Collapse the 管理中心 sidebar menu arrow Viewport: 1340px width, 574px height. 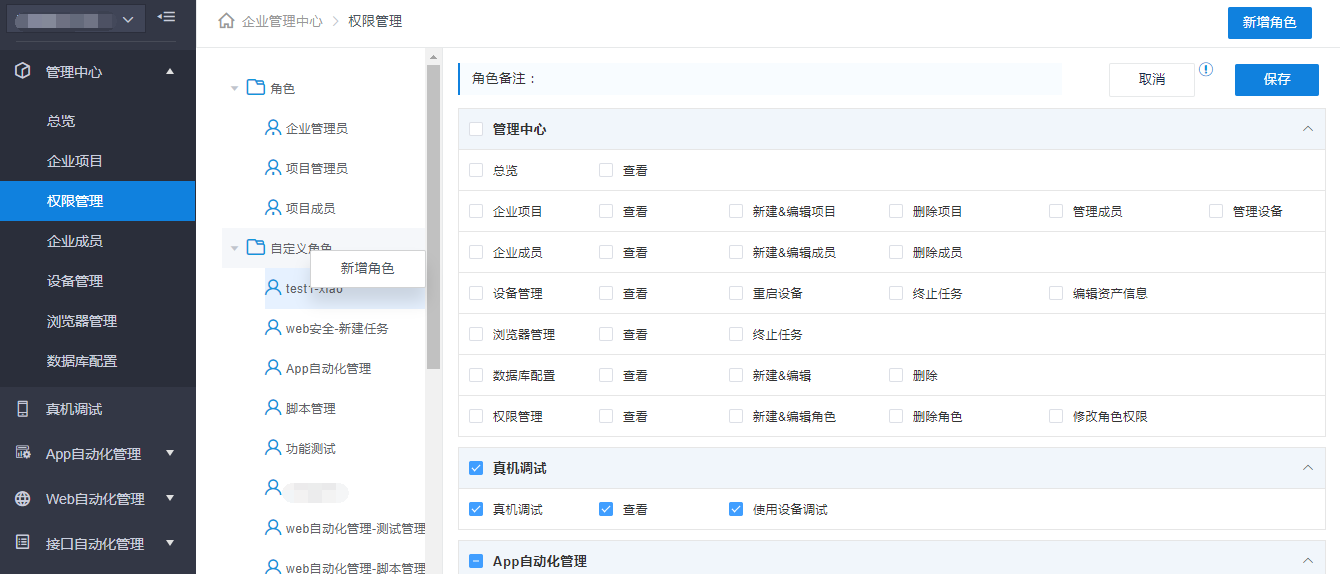(169, 71)
